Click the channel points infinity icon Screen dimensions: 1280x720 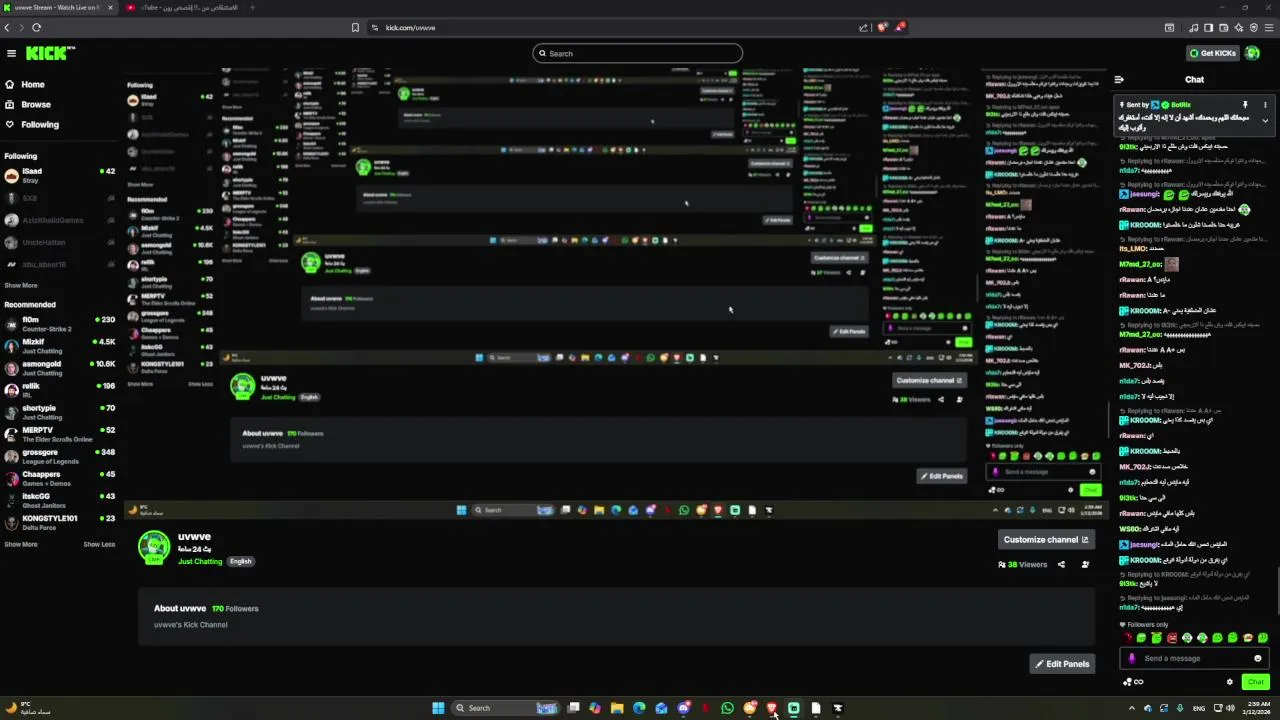[x=1138, y=682]
